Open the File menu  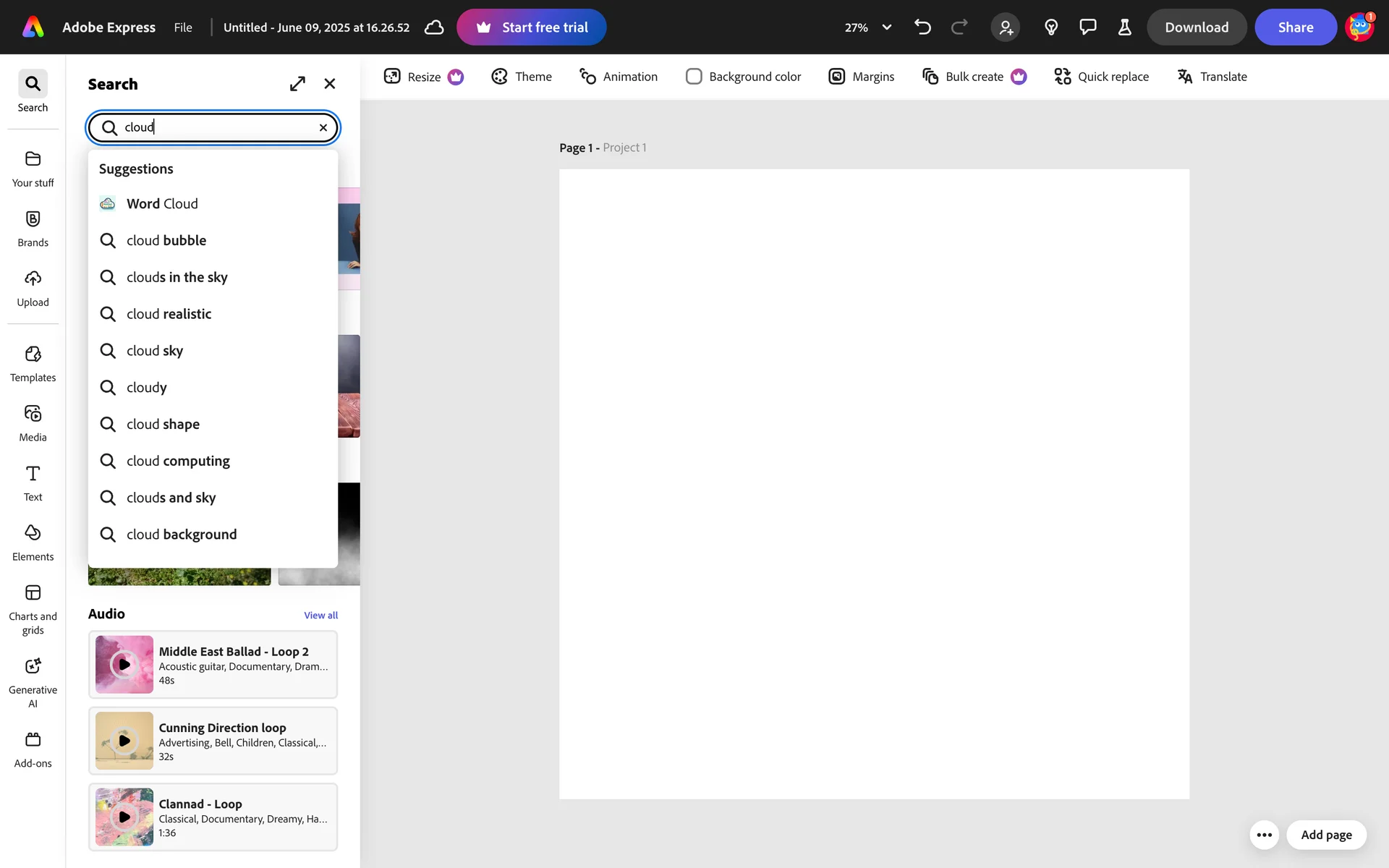pyautogui.click(x=183, y=27)
